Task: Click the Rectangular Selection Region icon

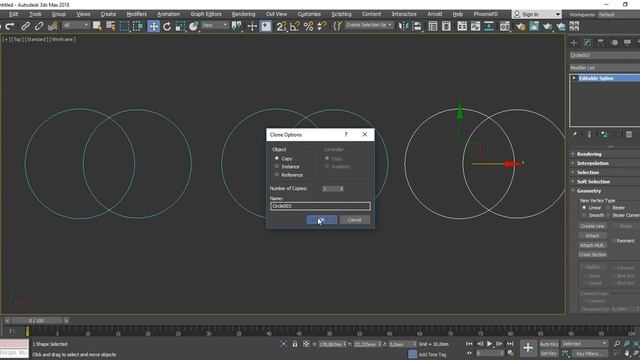Action: [124, 27]
